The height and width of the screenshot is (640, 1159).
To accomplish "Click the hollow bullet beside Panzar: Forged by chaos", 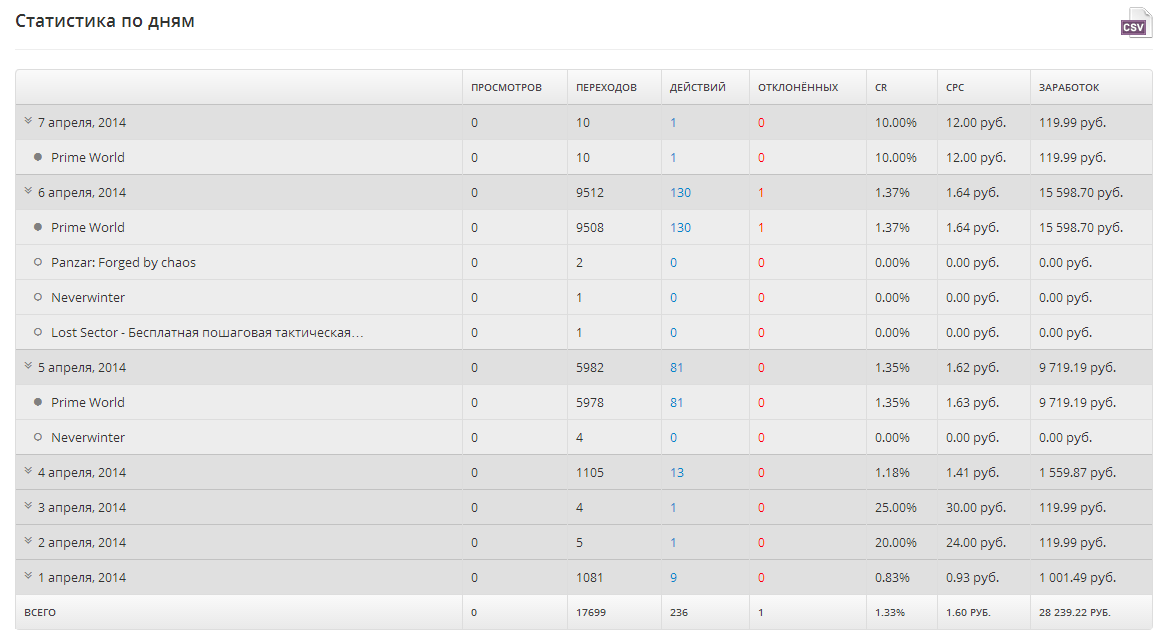I will coord(38,262).
